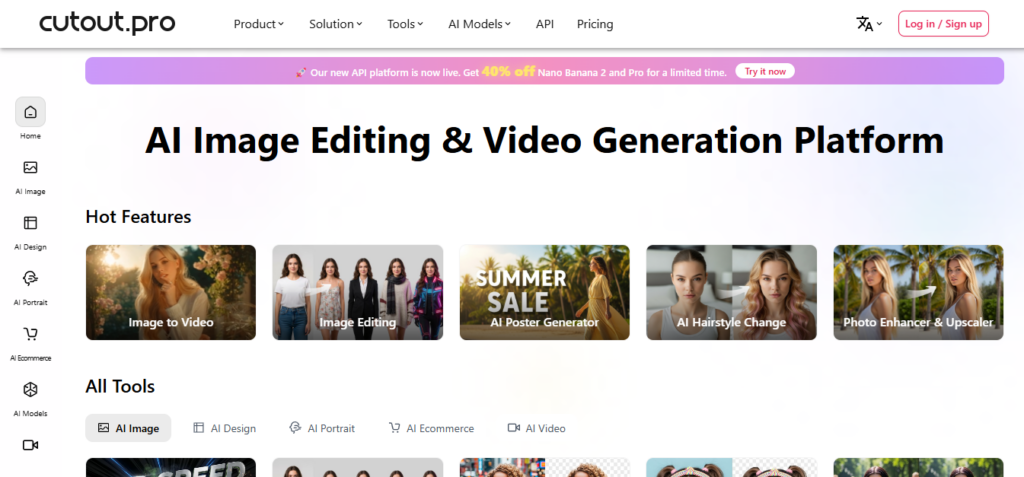Switch to the AI Video tab
1024x477 pixels.
[x=536, y=428]
